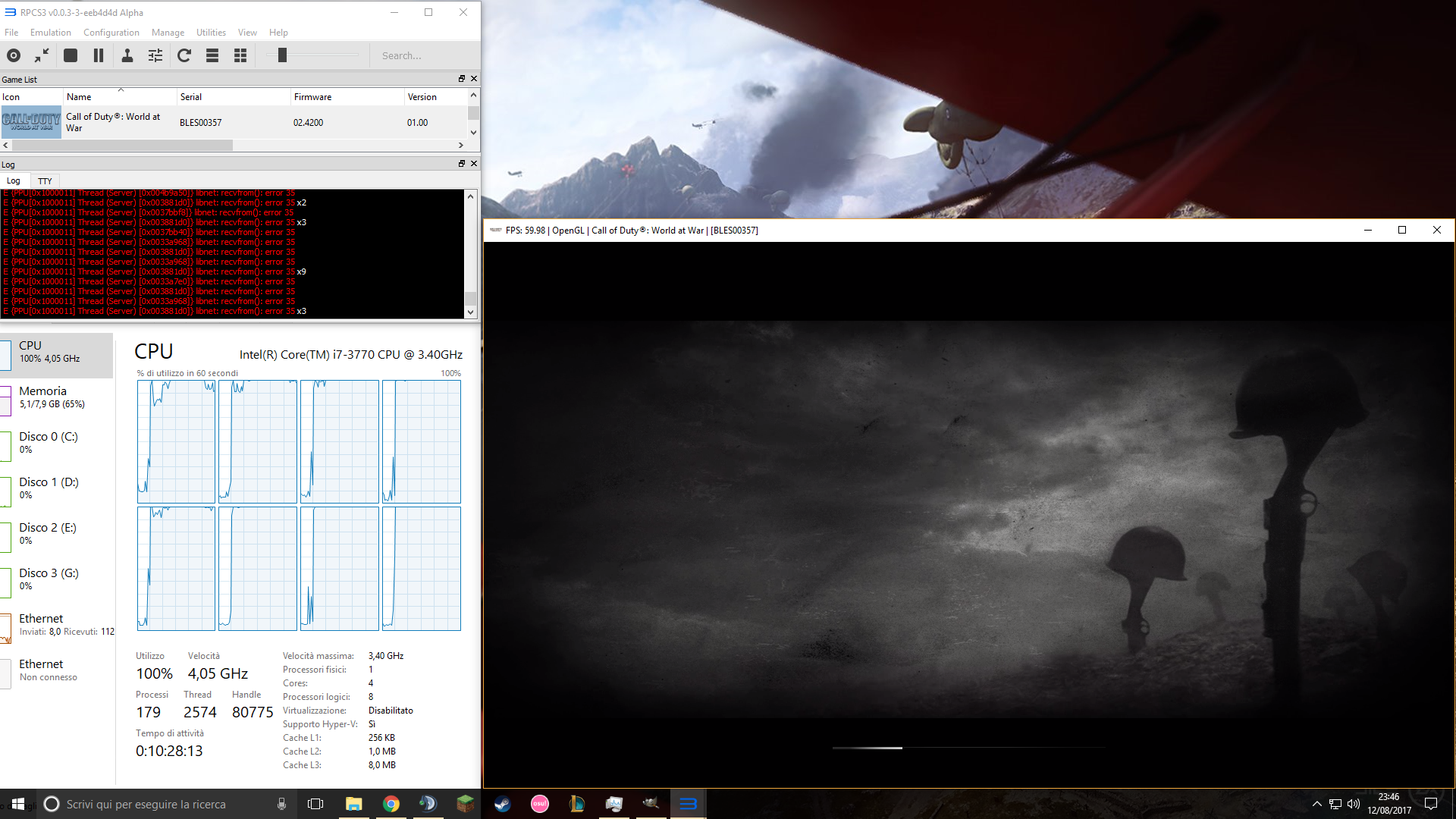Pause emulation using the pause icon

(x=99, y=55)
